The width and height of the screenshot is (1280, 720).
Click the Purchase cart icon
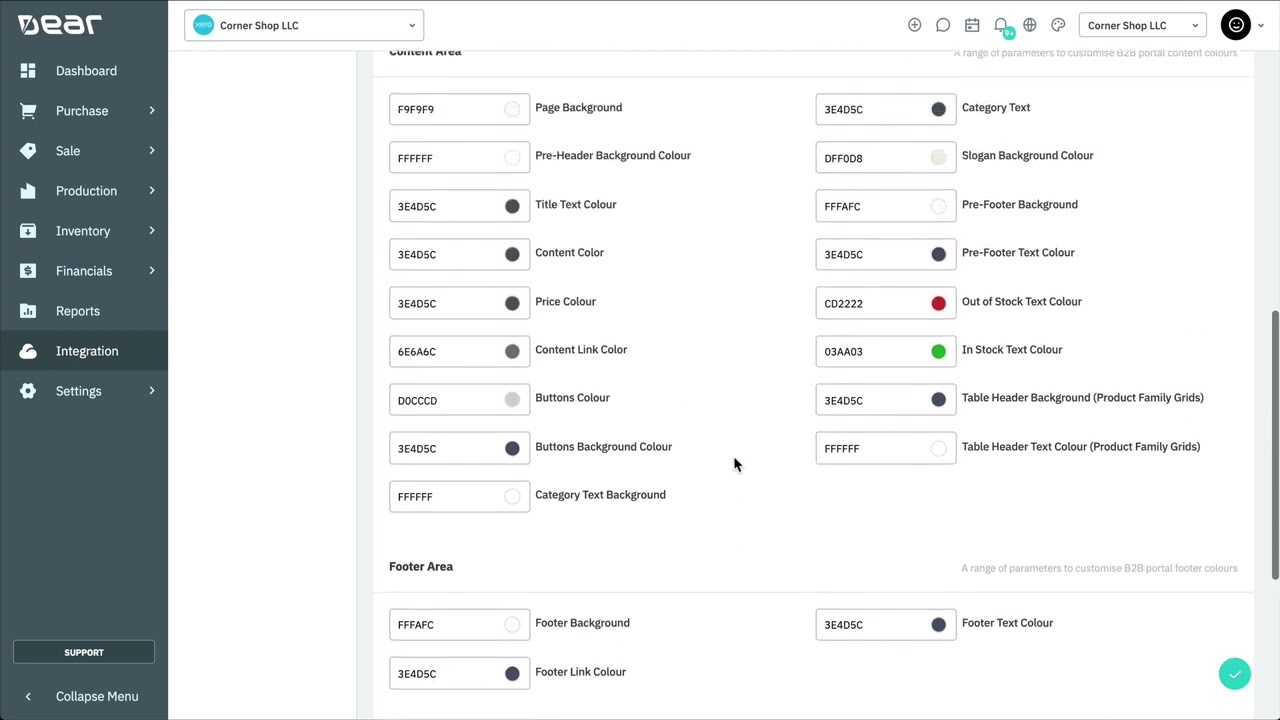(28, 111)
